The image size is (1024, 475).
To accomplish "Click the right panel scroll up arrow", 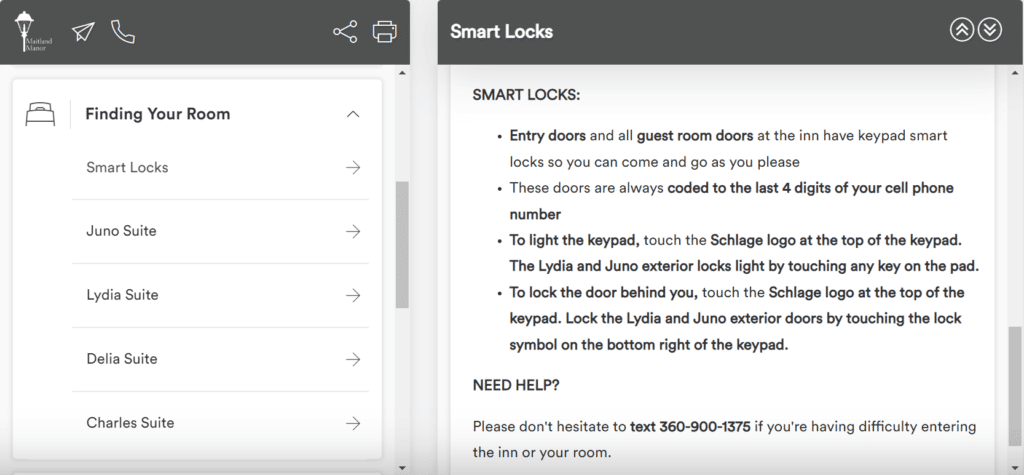I will (x=1015, y=73).
